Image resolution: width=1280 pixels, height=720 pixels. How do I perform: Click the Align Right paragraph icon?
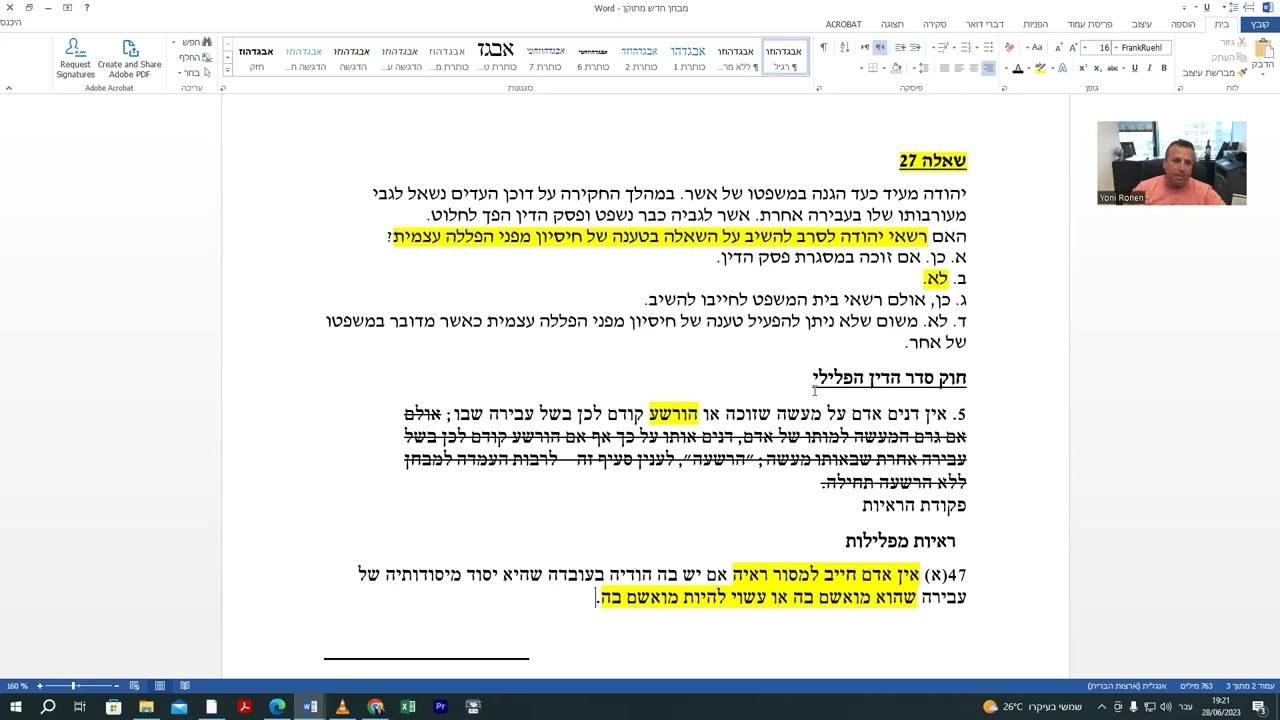click(988, 68)
